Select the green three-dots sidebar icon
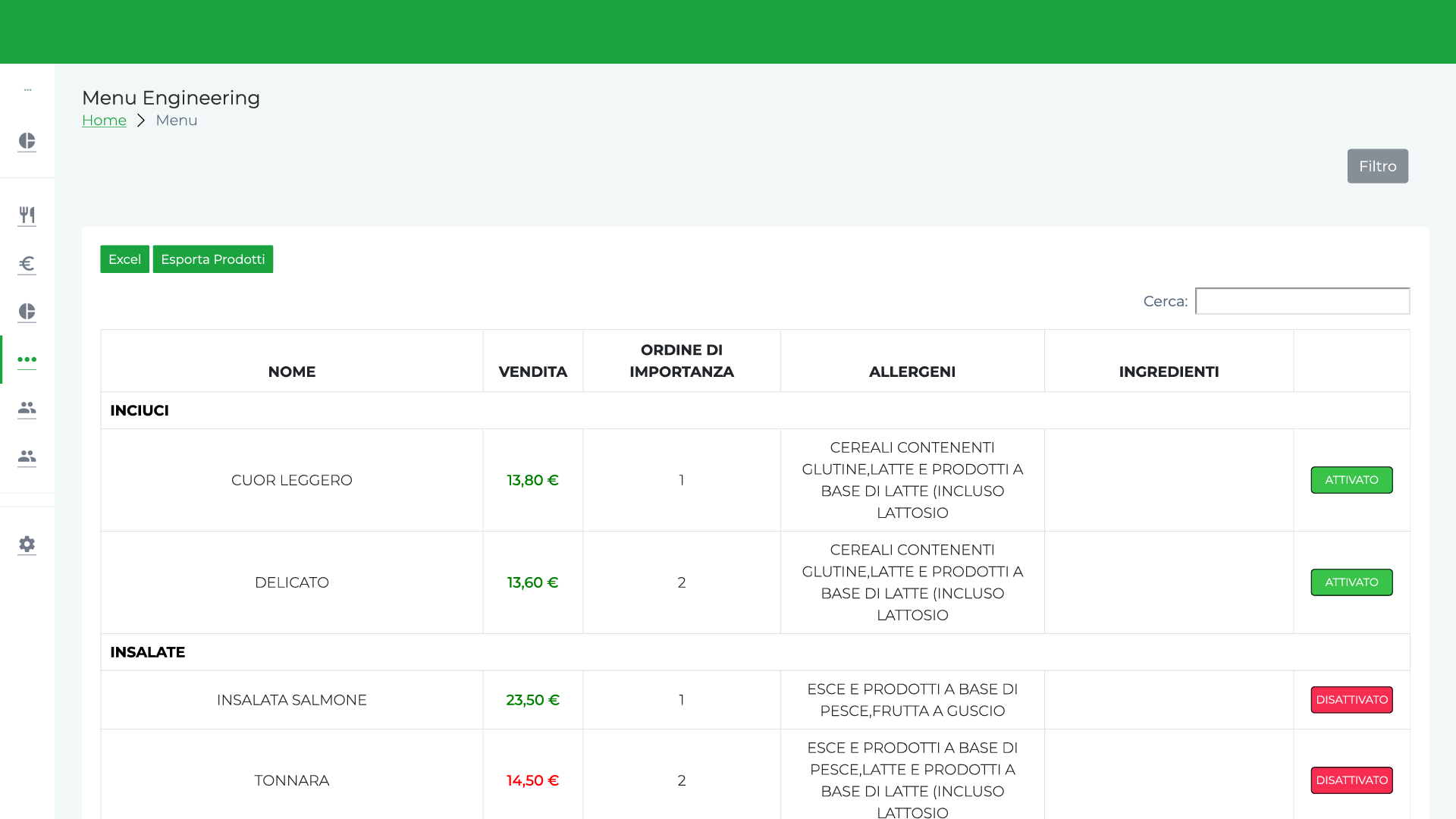1456x819 pixels. tap(27, 359)
